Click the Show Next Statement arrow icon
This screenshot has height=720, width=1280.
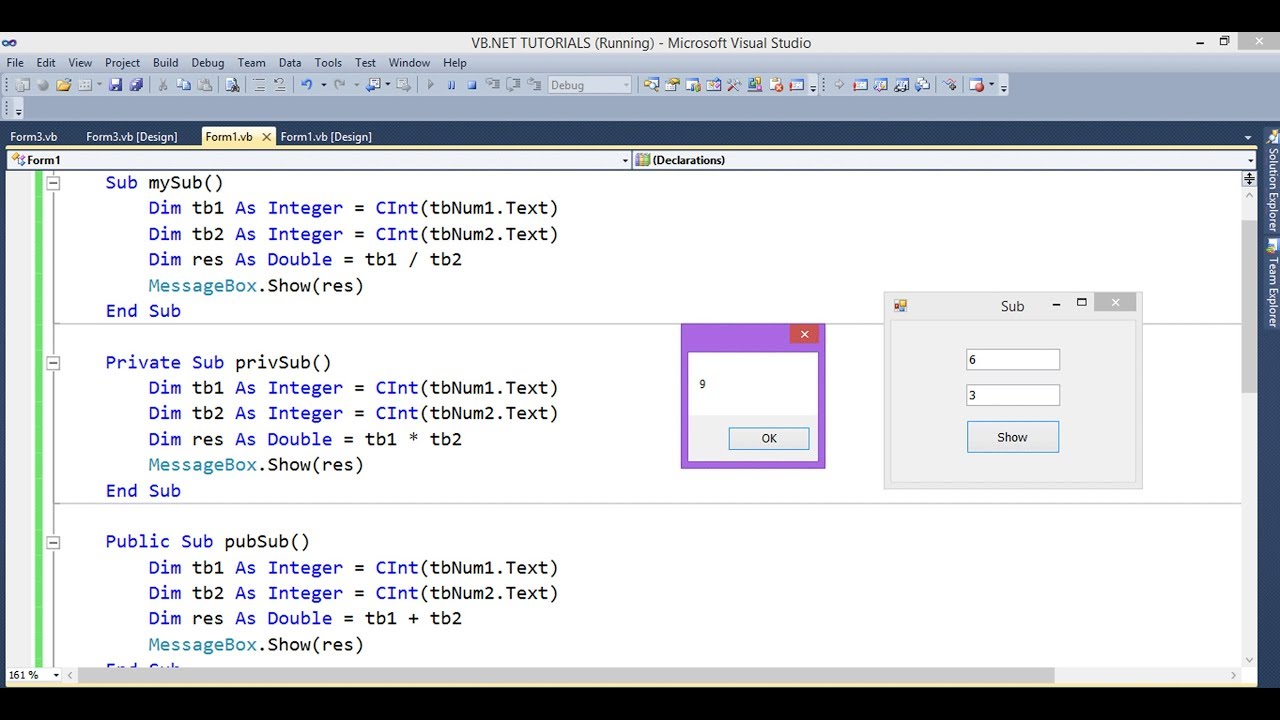click(839, 85)
